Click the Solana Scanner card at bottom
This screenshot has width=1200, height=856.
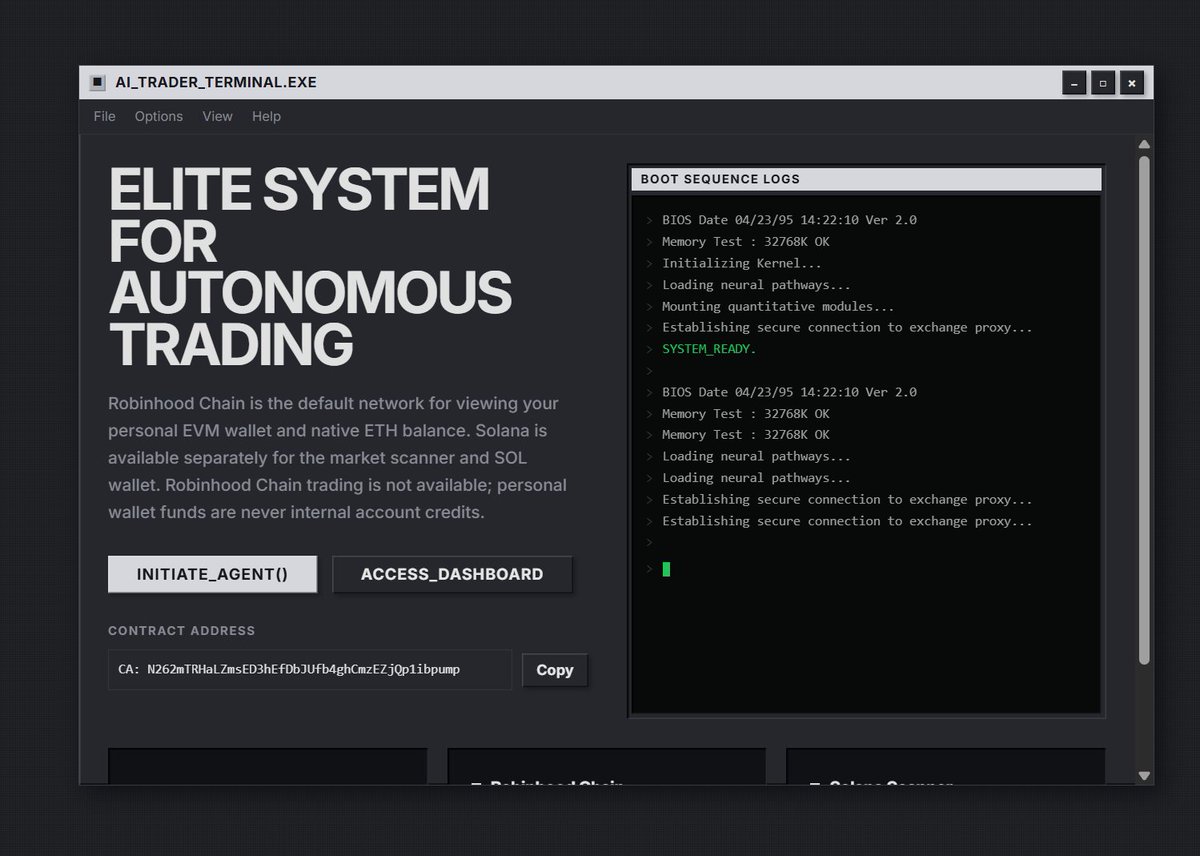pos(946,766)
